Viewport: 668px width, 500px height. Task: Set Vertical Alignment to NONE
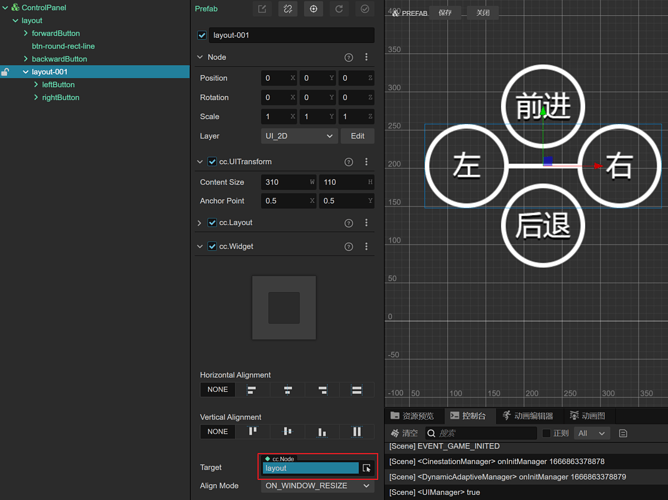pyautogui.click(x=218, y=432)
